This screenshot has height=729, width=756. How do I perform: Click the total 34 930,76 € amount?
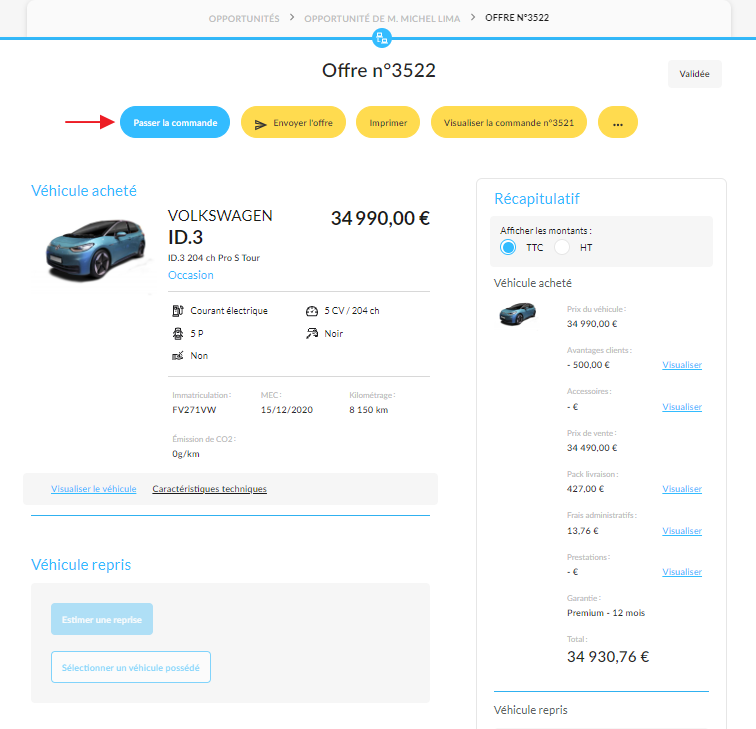[x=608, y=657]
